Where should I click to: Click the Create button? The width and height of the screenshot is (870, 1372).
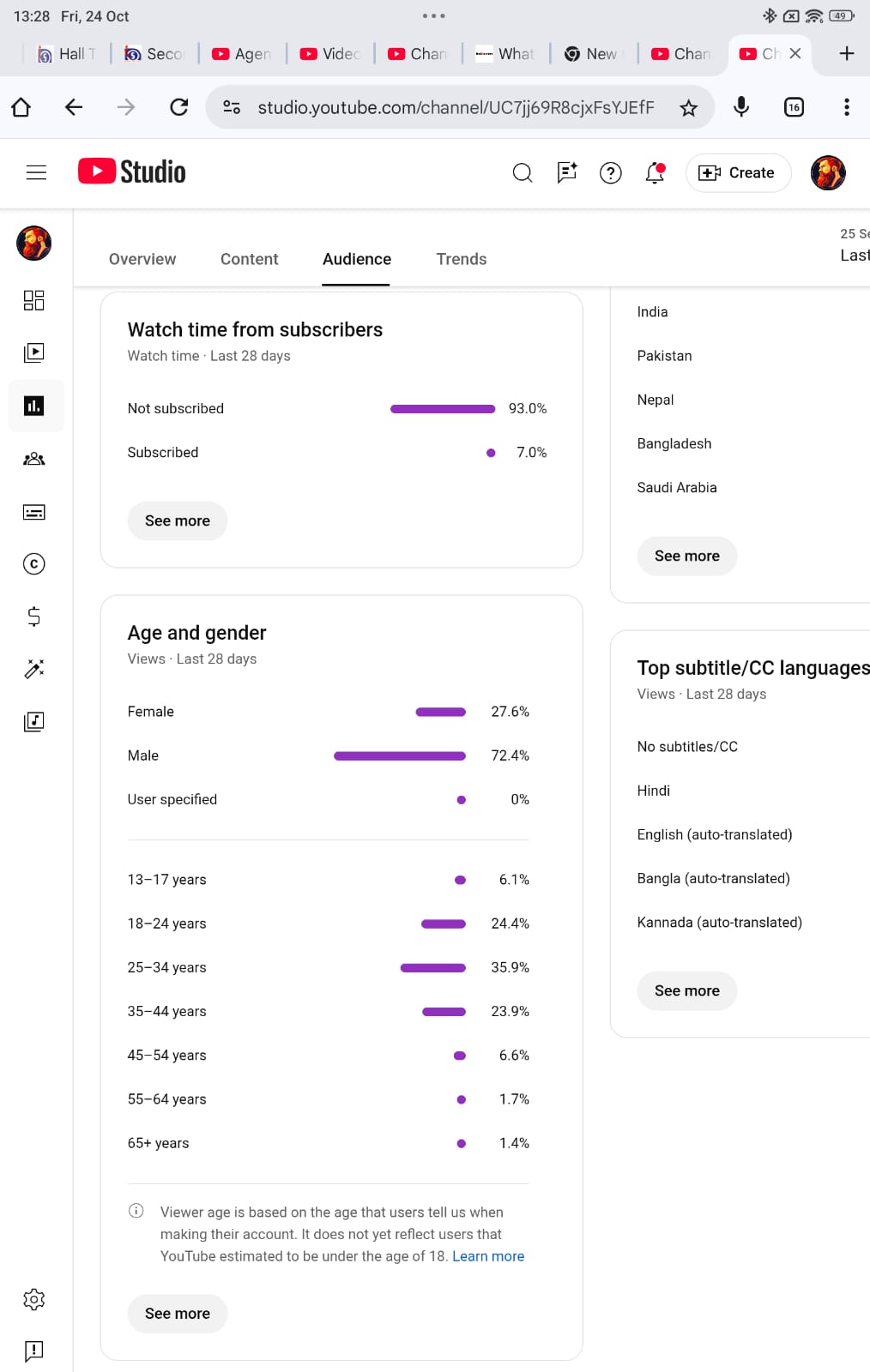point(738,173)
